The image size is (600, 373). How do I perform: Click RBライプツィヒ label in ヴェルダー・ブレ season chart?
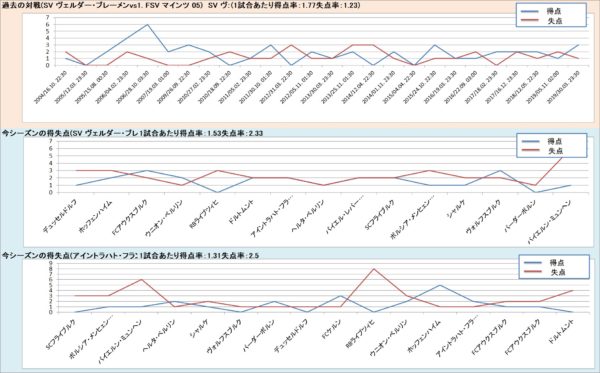(x=205, y=213)
